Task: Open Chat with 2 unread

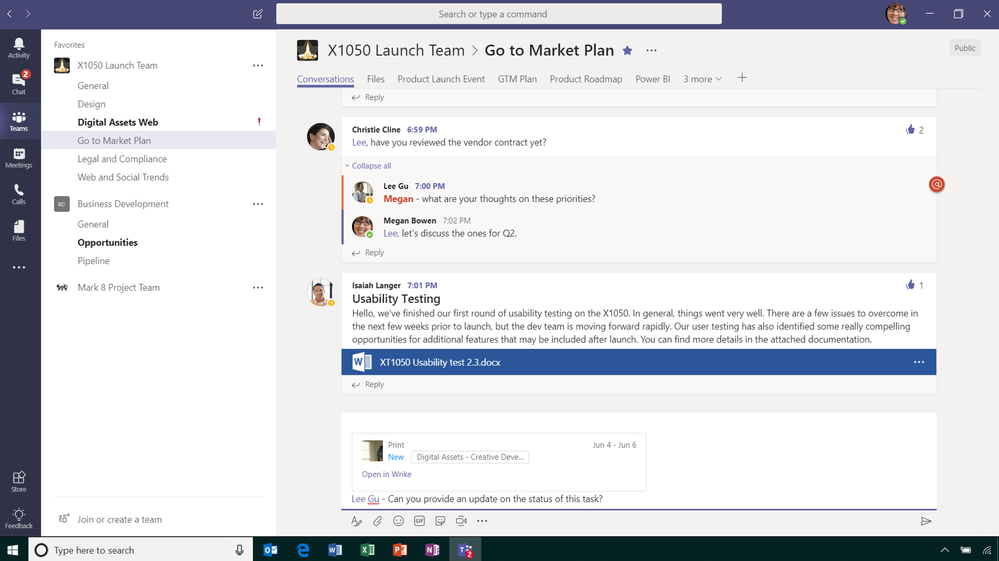Action: [x=18, y=83]
